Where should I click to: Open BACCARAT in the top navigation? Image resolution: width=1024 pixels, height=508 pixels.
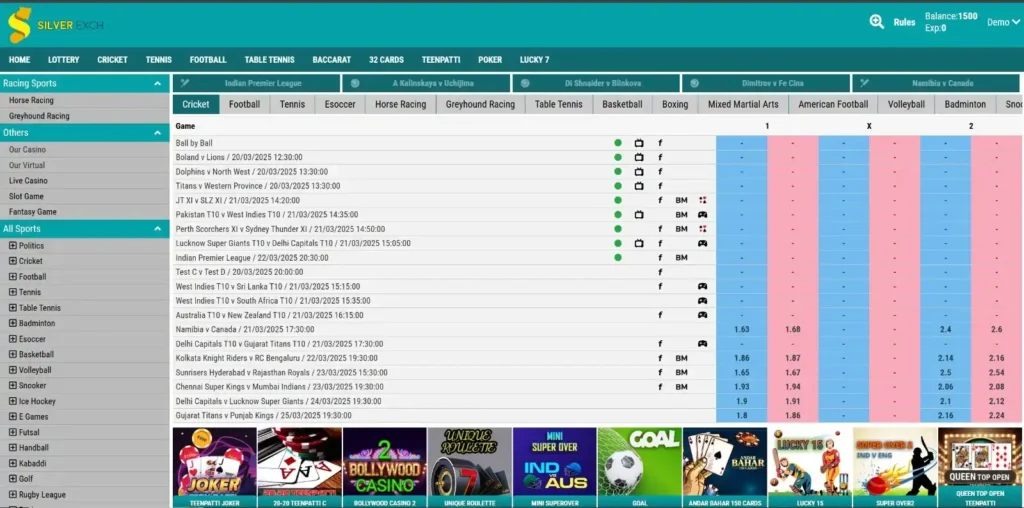tap(332, 59)
